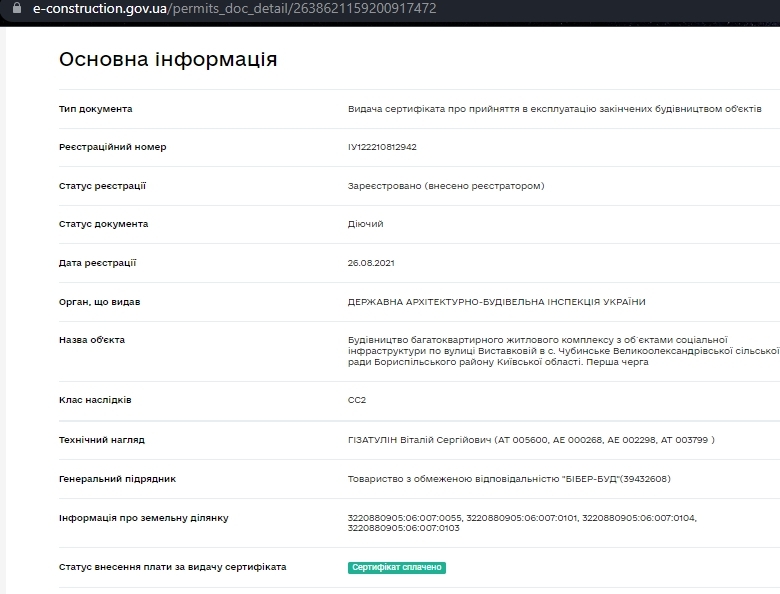Click the 'Генеральний підрядник' label
This screenshot has height=594, width=780.
click(117, 479)
